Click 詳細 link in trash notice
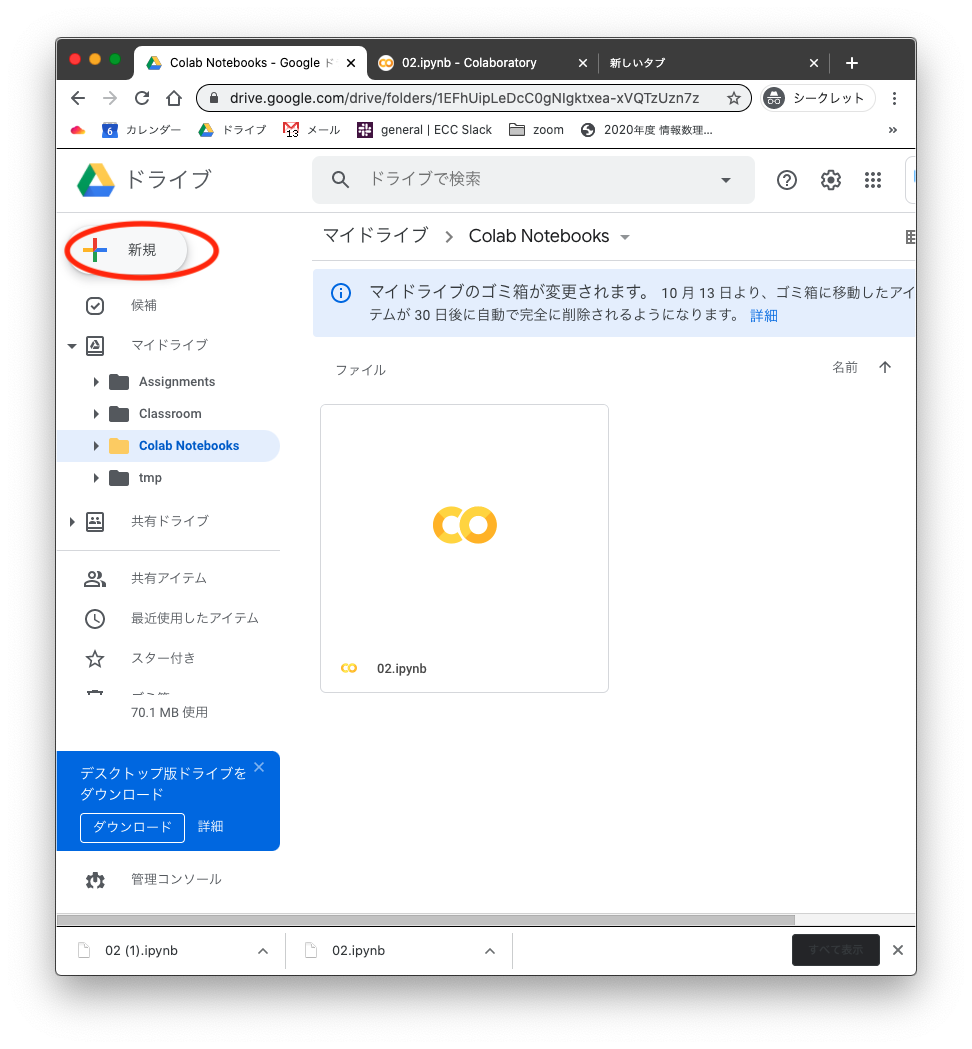The width and height of the screenshot is (972, 1049). 764,316
